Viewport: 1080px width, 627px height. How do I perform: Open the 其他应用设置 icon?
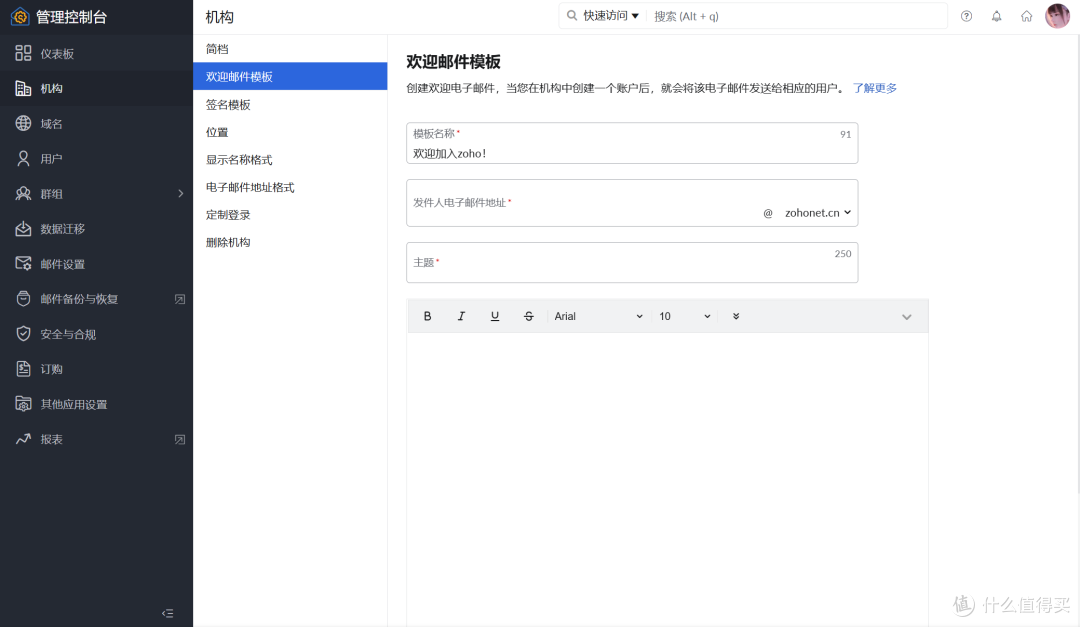pos(23,404)
